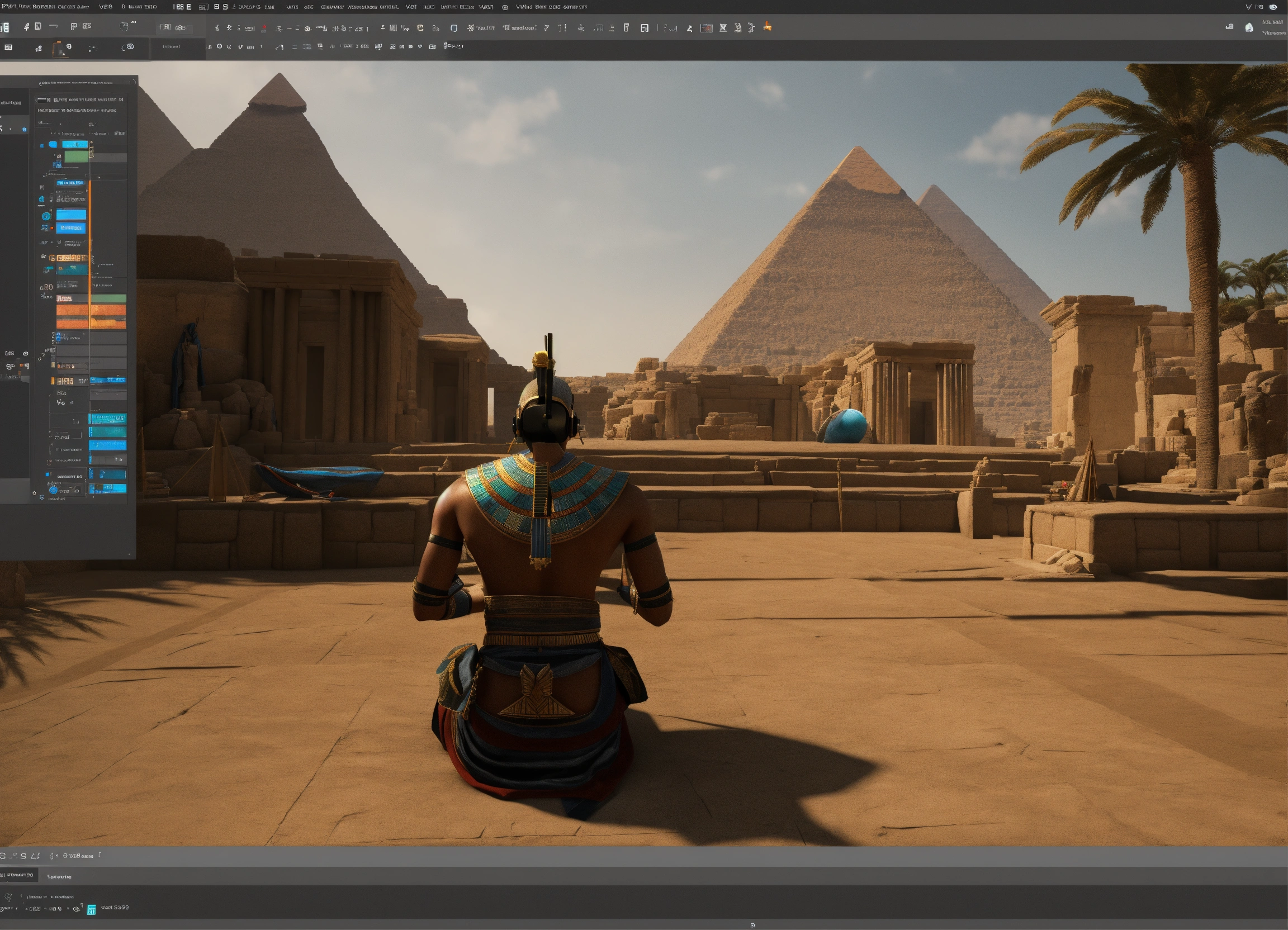
Task: Click the rounded square icon in toolbar
Action: pos(454,28)
